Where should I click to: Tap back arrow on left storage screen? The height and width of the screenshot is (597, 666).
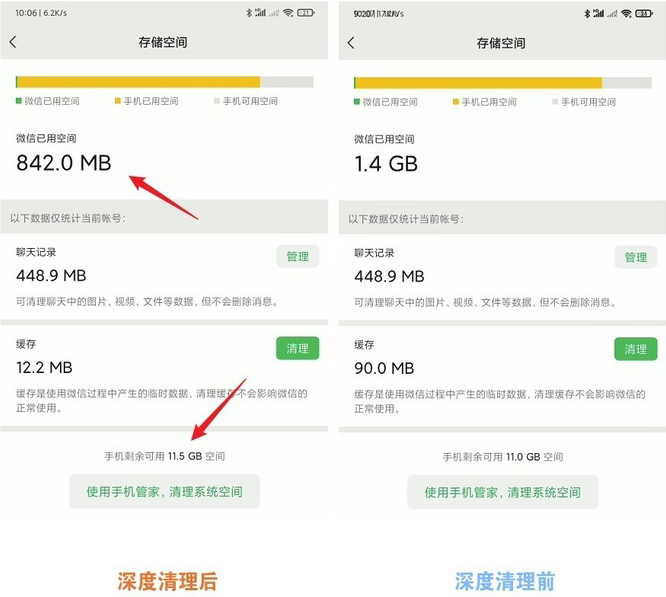13,42
